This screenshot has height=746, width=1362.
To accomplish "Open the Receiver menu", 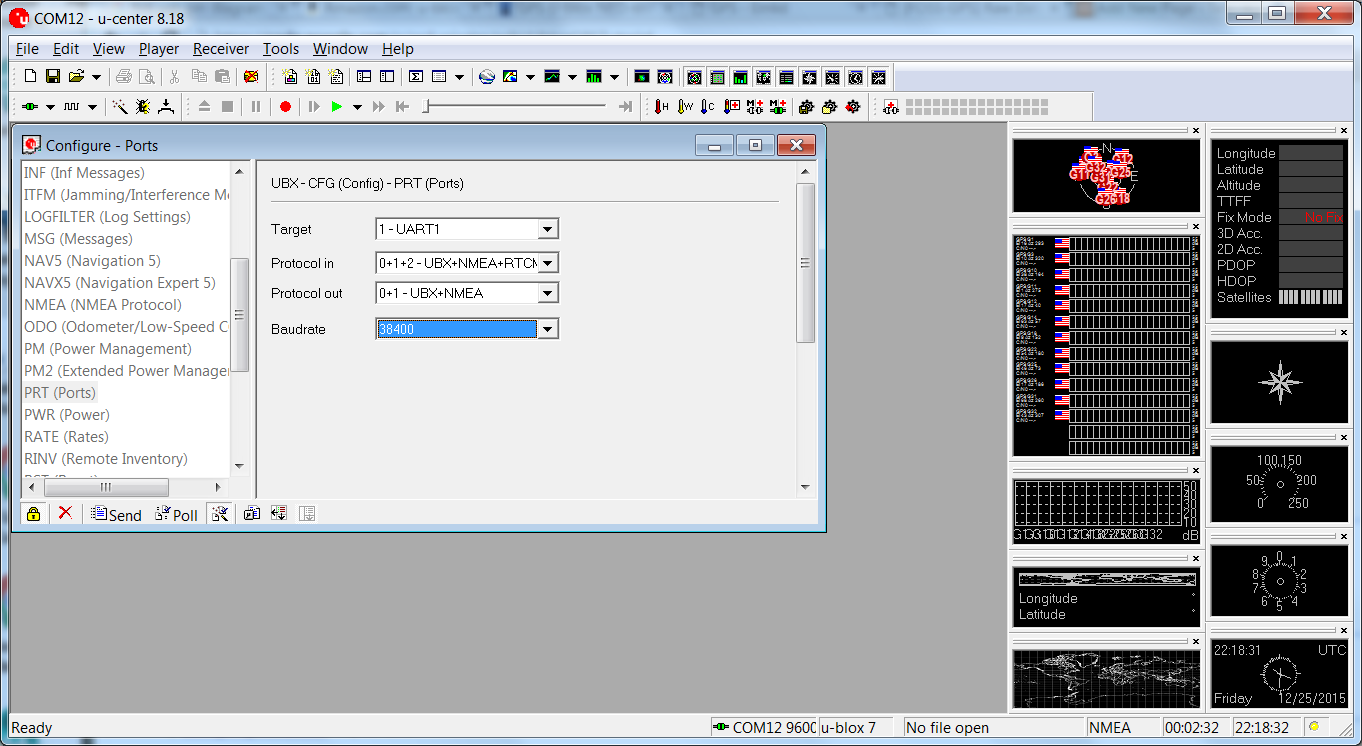I will point(221,49).
